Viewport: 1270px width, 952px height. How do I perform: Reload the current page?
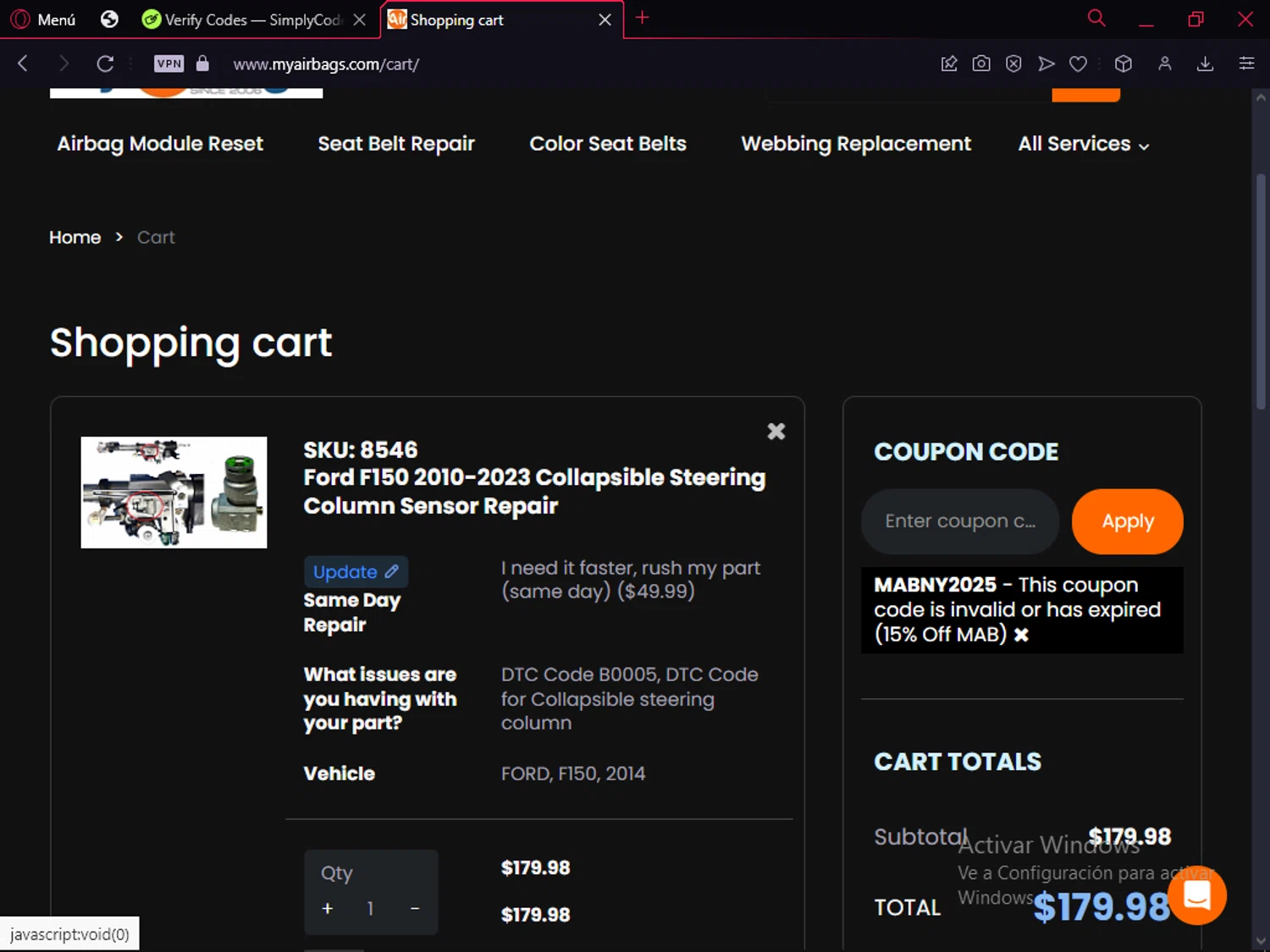point(105,63)
